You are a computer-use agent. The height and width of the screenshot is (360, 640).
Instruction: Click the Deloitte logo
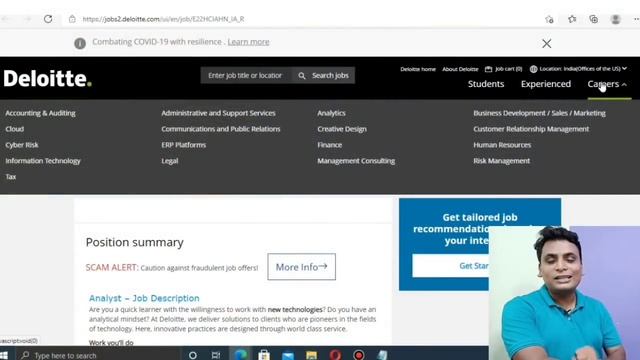point(47,78)
